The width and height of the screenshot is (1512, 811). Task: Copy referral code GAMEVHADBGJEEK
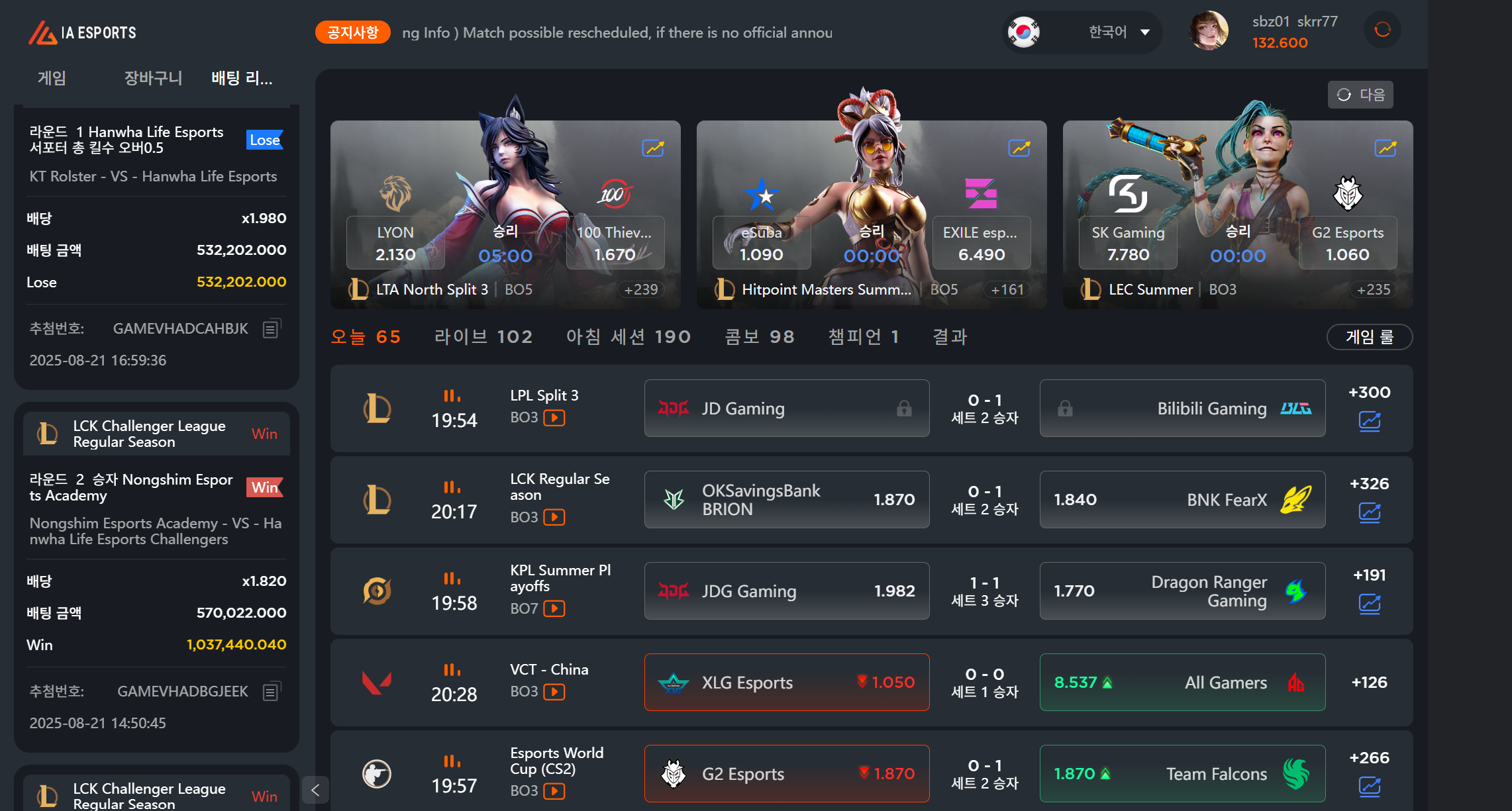point(271,691)
